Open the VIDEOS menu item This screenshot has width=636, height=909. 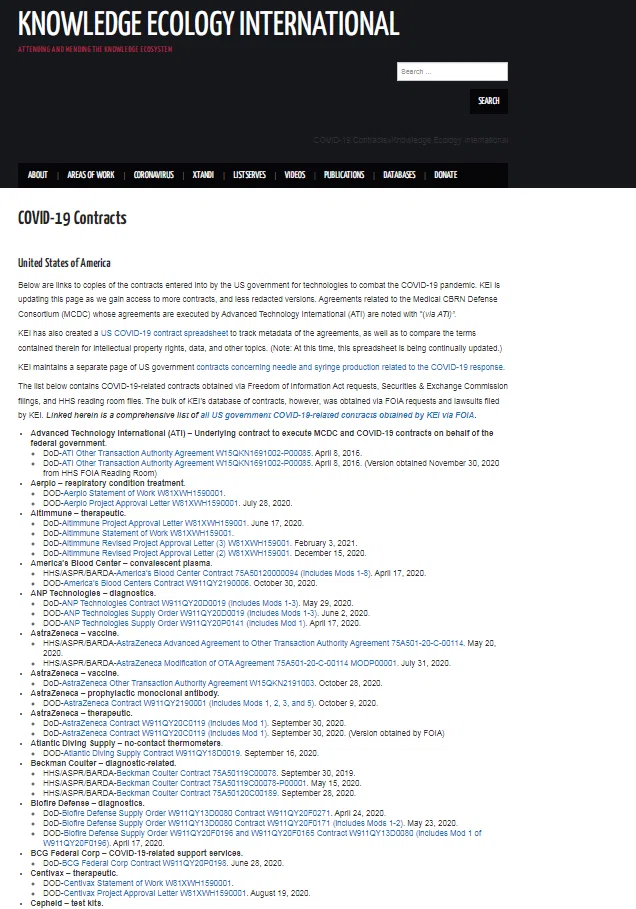tap(295, 174)
